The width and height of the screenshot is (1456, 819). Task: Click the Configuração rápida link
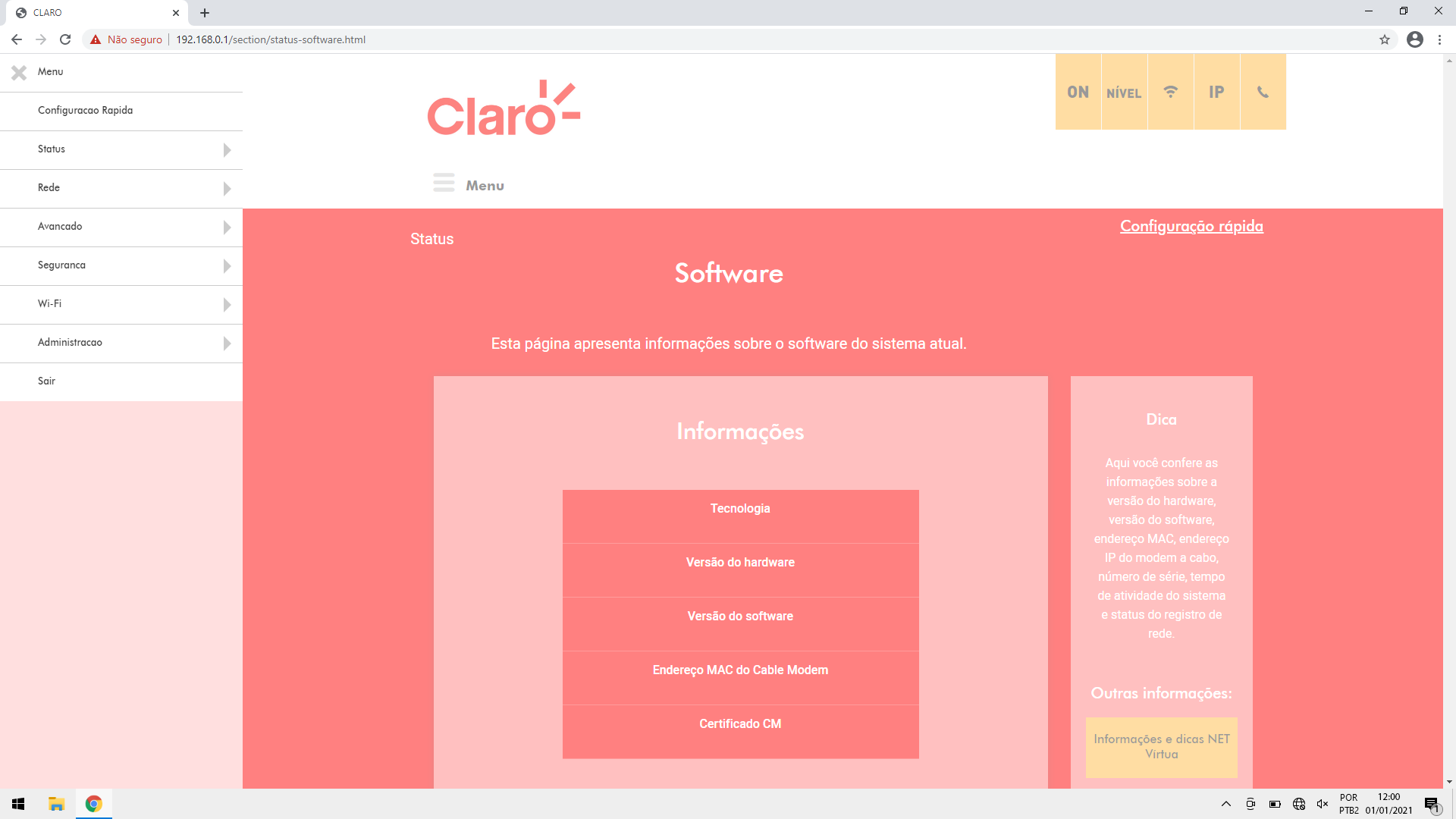[1191, 226]
